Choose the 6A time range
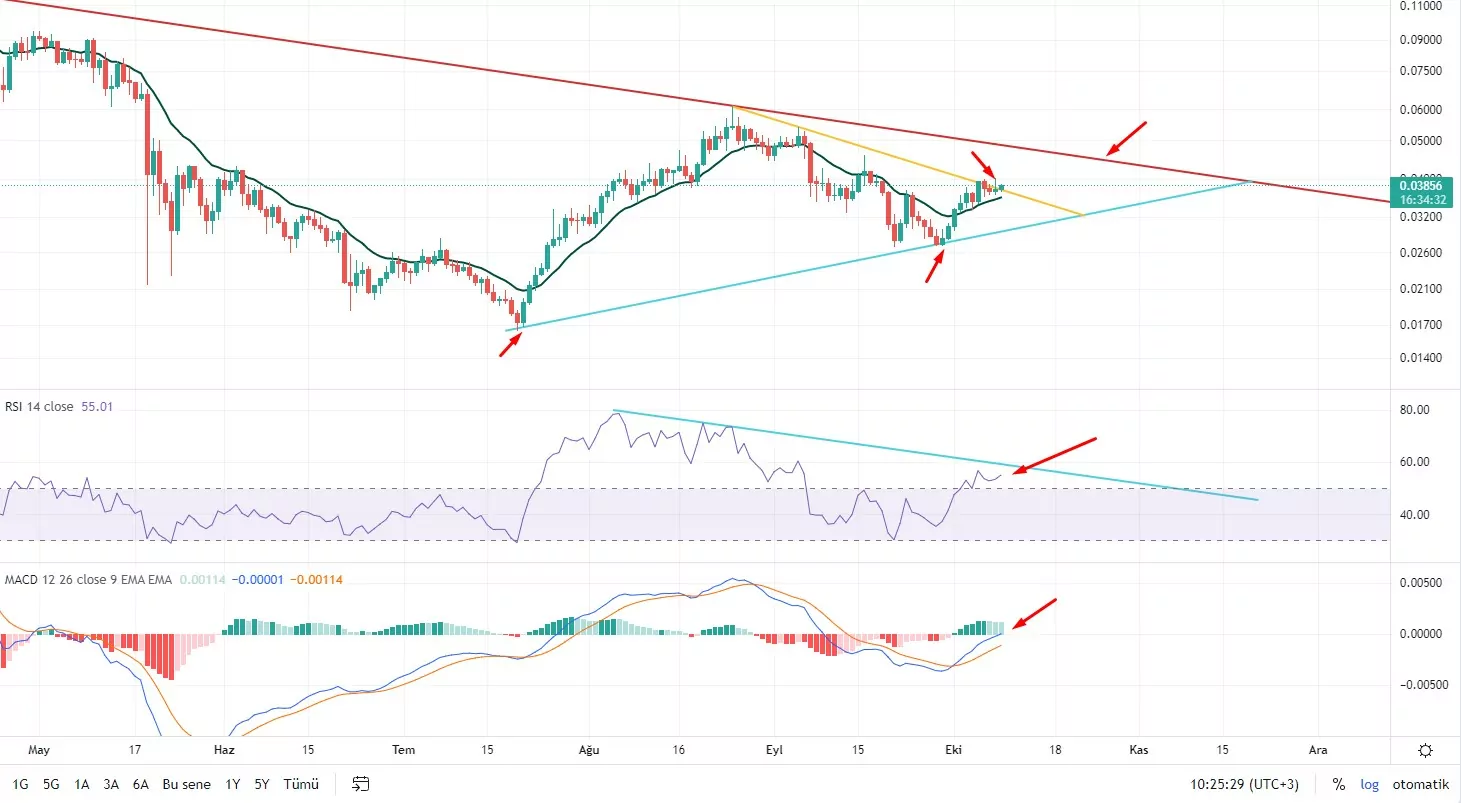The width and height of the screenshot is (1461, 803). 141,784
